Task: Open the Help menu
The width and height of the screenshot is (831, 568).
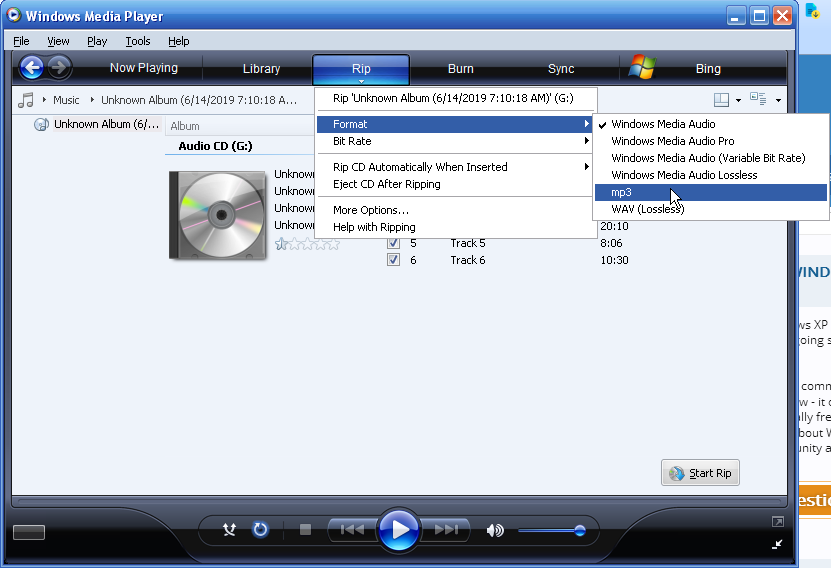Action: point(179,41)
